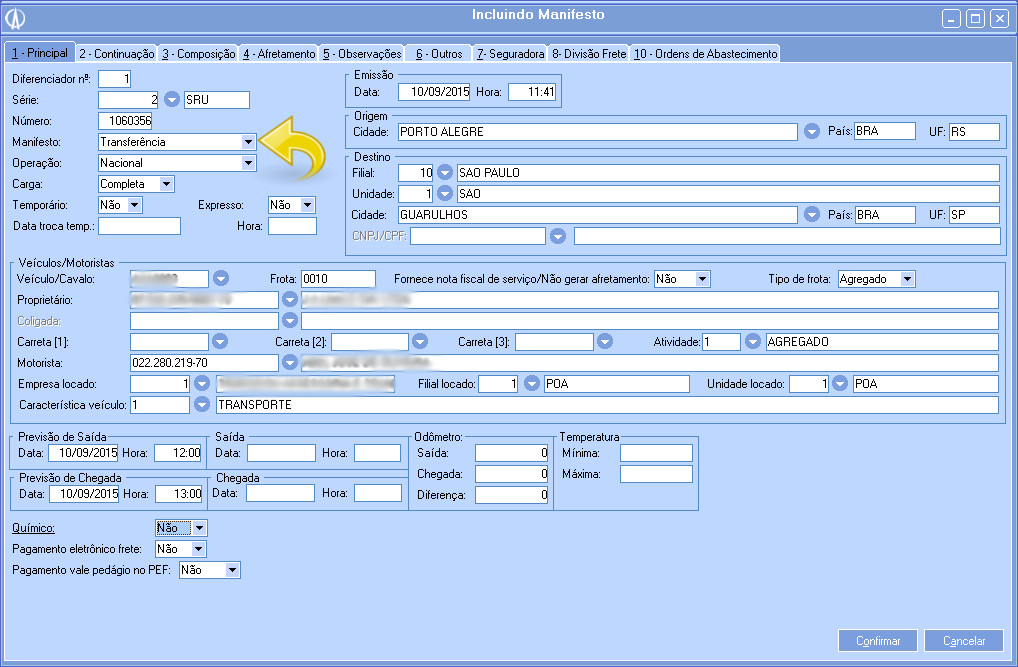Viewport: 1018px width, 667px height.
Task: Click the Motorista lookup icon
Action: [x=290, y=363]
